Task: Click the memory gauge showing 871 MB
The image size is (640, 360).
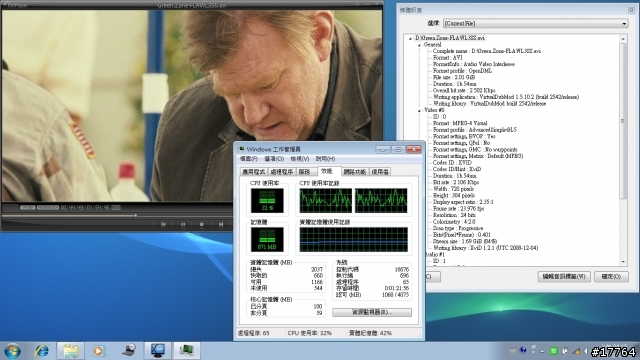Action: coord(267,240)
